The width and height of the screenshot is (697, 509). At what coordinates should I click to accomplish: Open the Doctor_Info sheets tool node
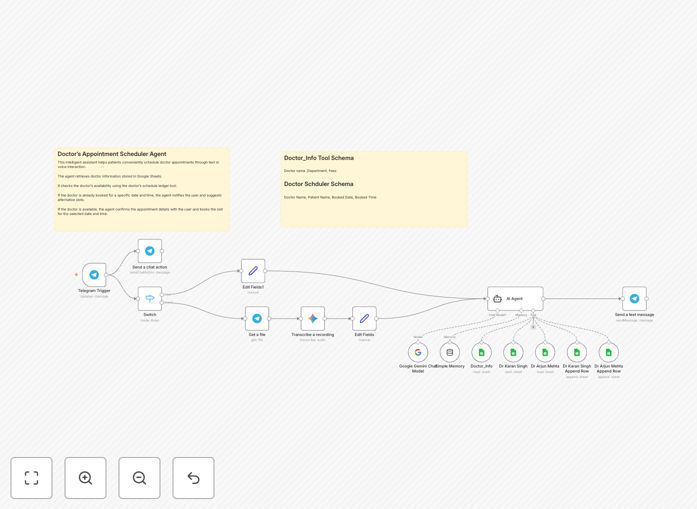tap(481, 353)
